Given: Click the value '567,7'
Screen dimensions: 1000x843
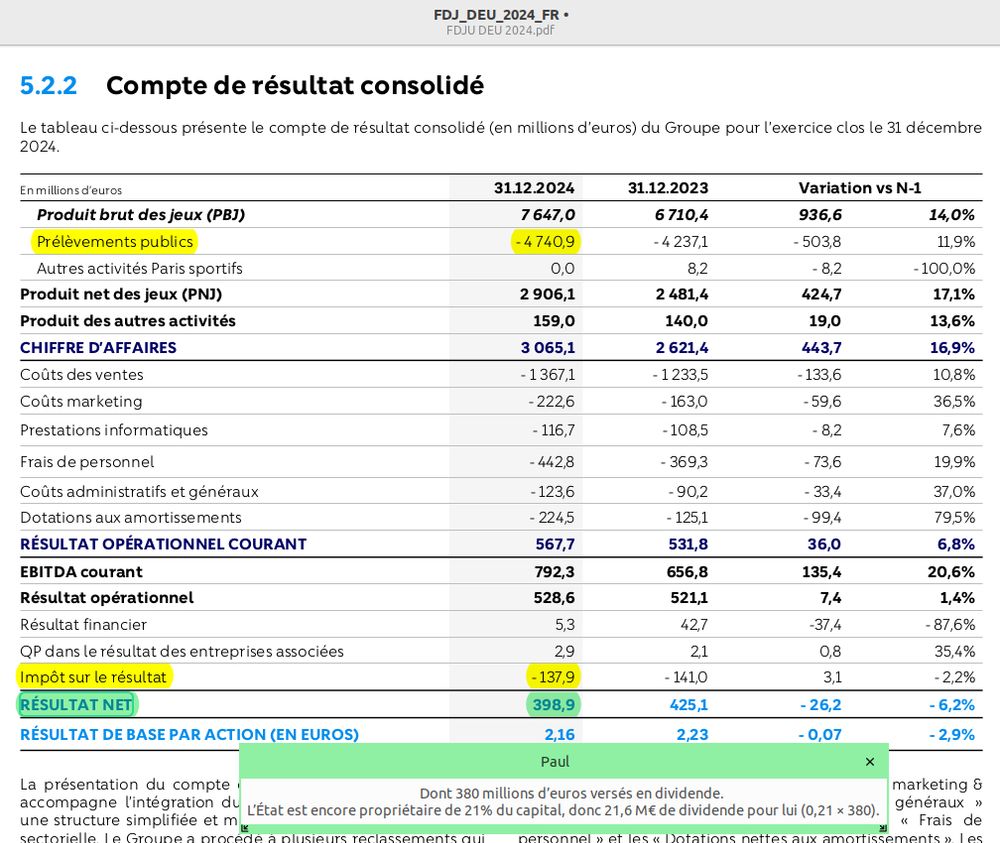Looking at the screenshot, I should pos(555,544).
